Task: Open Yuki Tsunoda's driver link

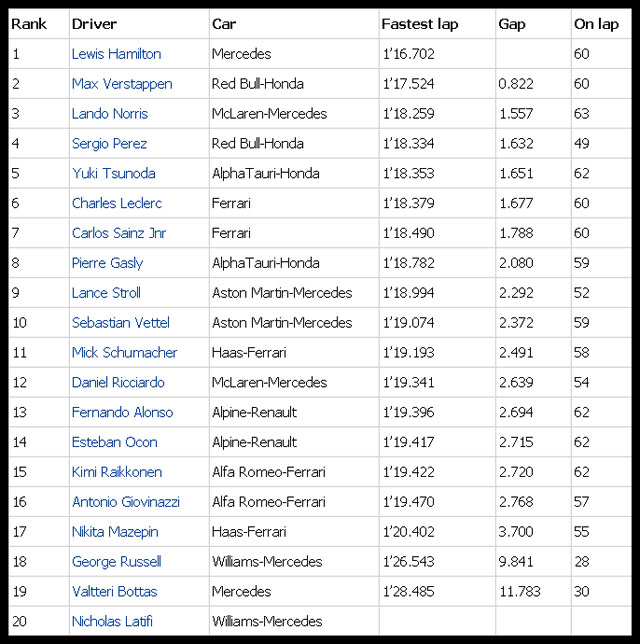Action: tap(113, 173)
